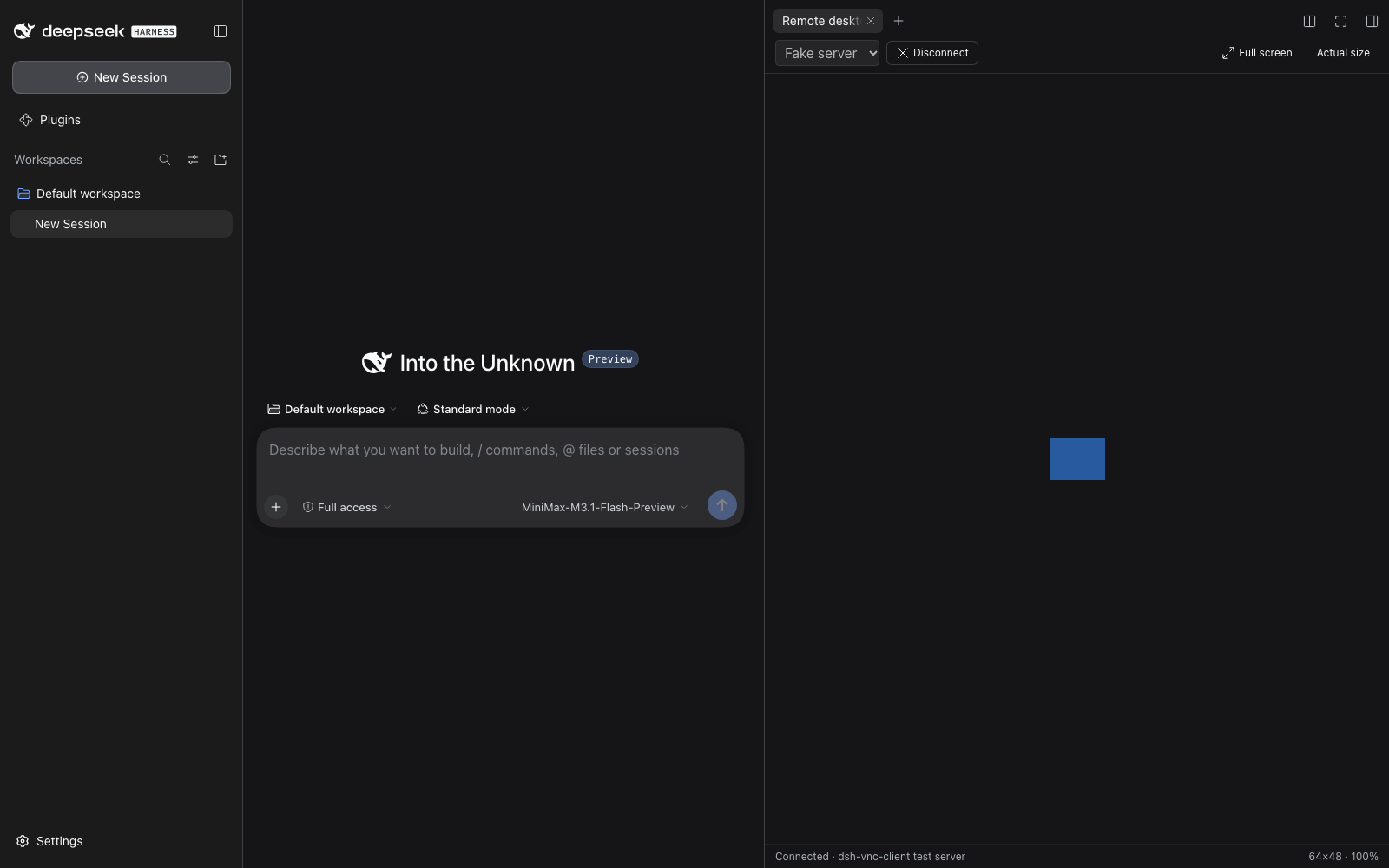The height and width of the screenshot is (868, 1389).
Task: Change the Standard mode dropdown
Action: (473, 410)
